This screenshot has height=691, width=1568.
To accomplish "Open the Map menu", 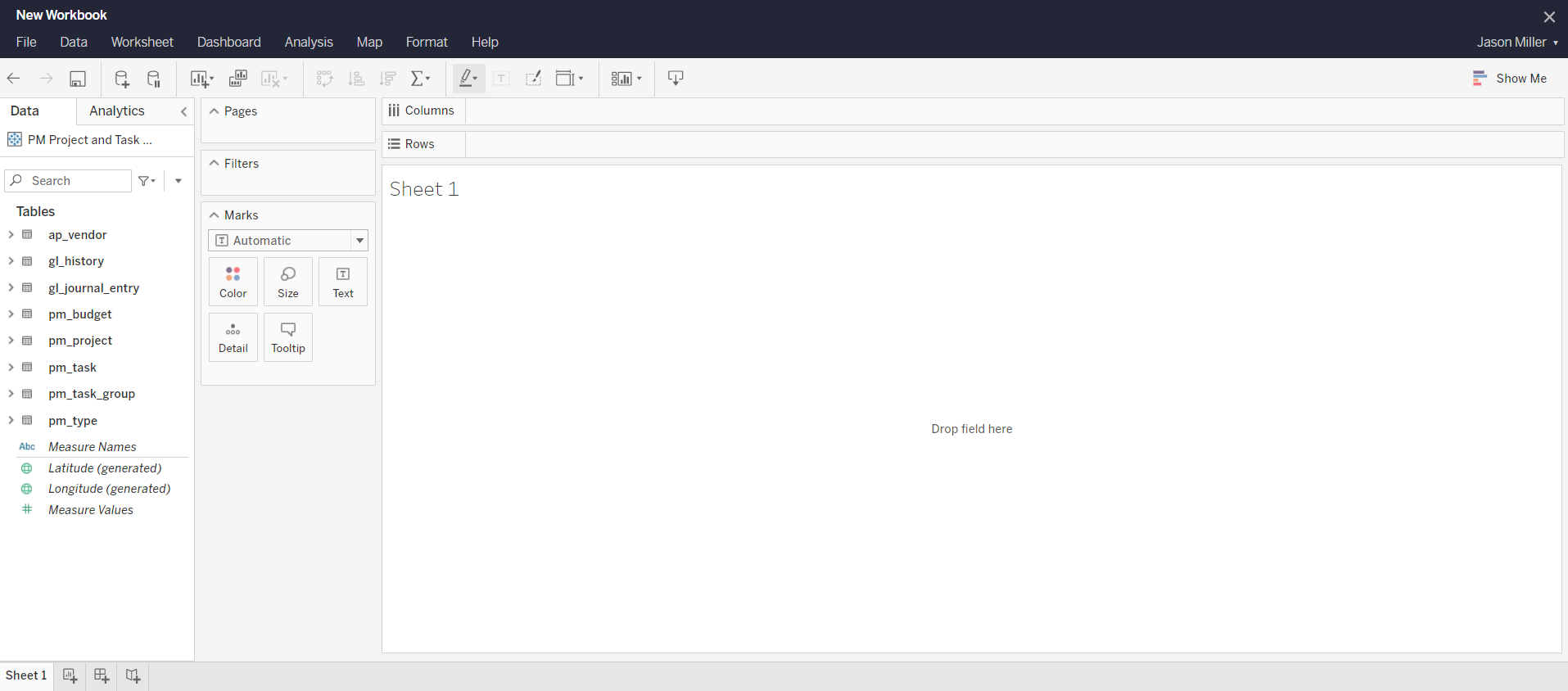I will (369, 42).
